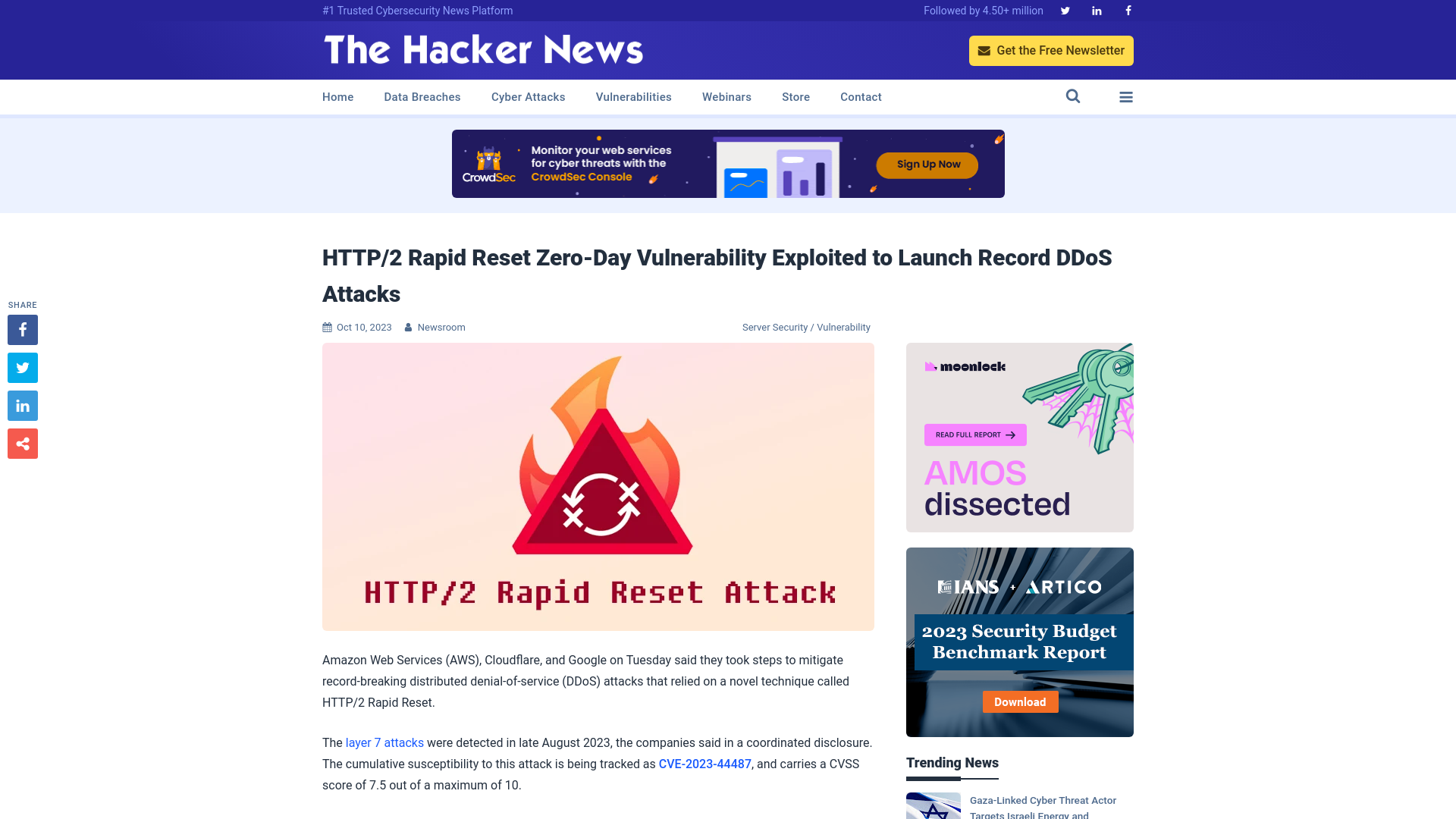Click the Get the Free Newsletter button
Viewport: 1456px width, 819px height.
[1051, 50]
